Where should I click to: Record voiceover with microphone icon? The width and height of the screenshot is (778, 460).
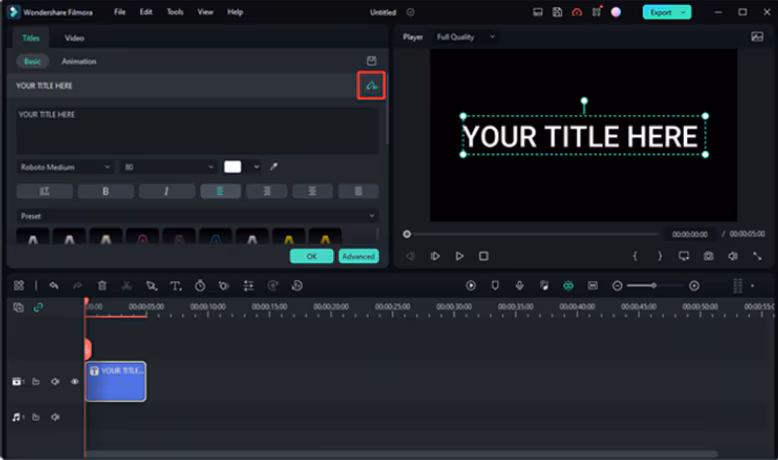pos(519,285)
